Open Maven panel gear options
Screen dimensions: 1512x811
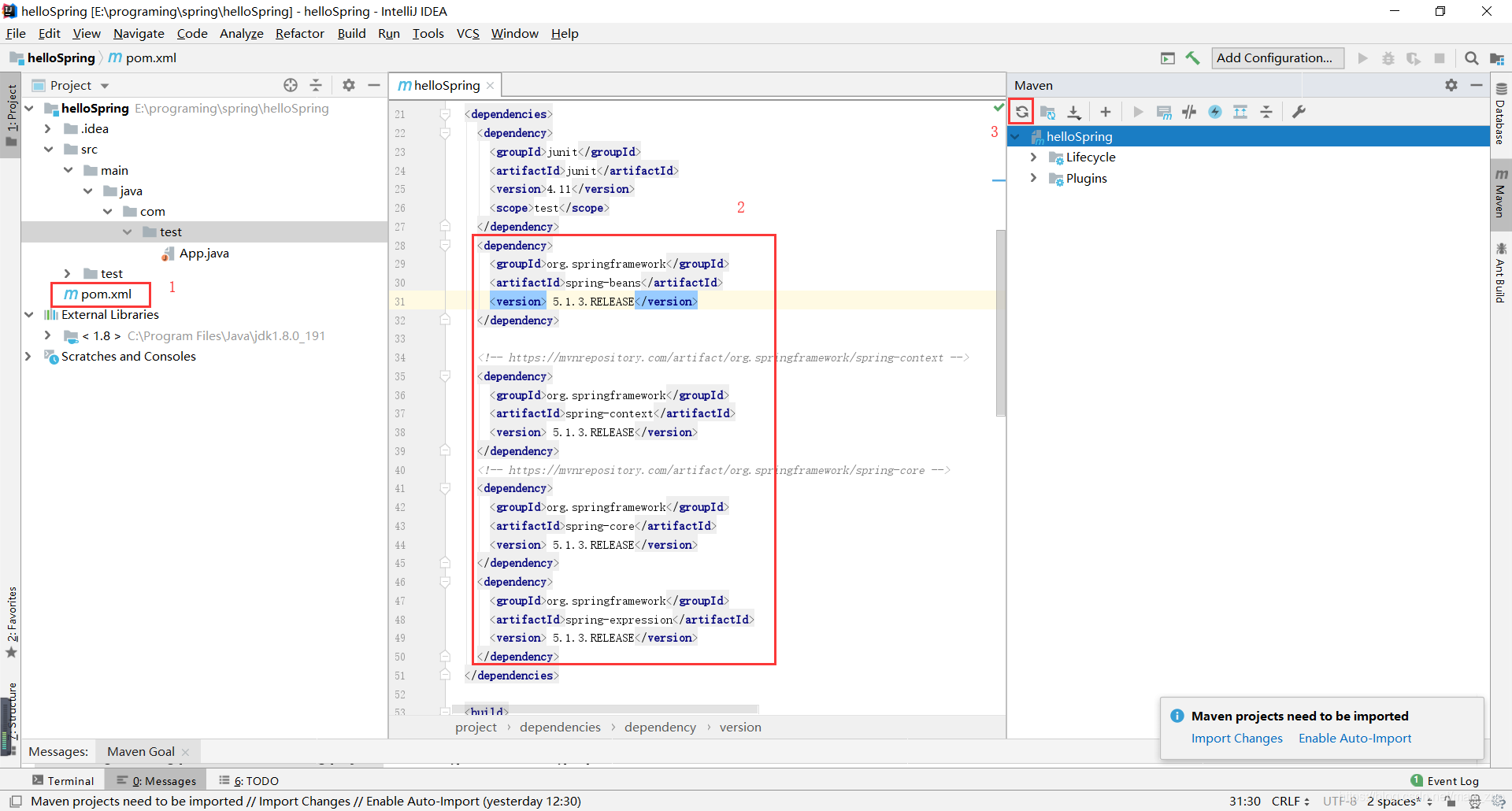pos(1451,85)
